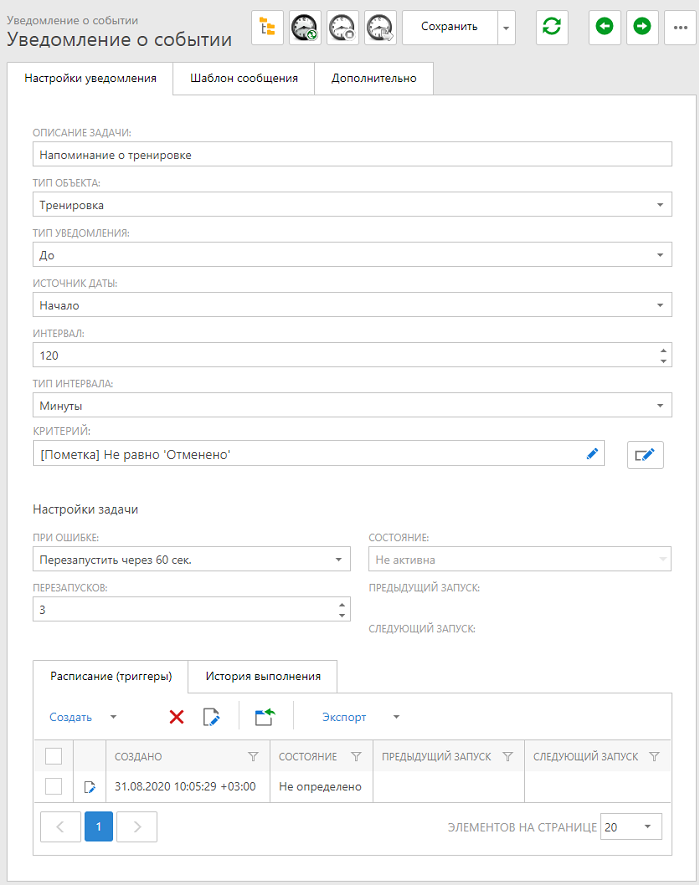Sort by the ПРЕДЫДУЩИЙ ЗАПУСК column header
699x885 pixels.
[436, 756]
